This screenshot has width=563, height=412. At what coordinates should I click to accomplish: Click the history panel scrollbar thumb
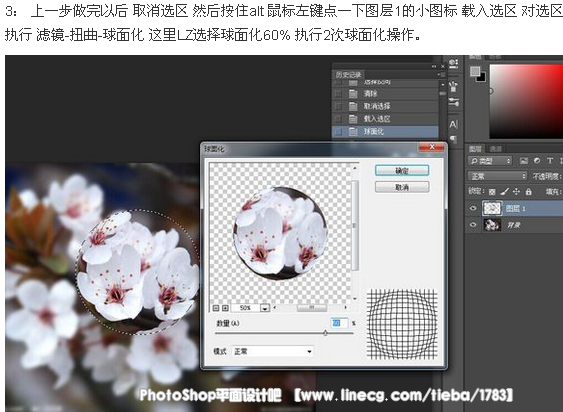443,93
